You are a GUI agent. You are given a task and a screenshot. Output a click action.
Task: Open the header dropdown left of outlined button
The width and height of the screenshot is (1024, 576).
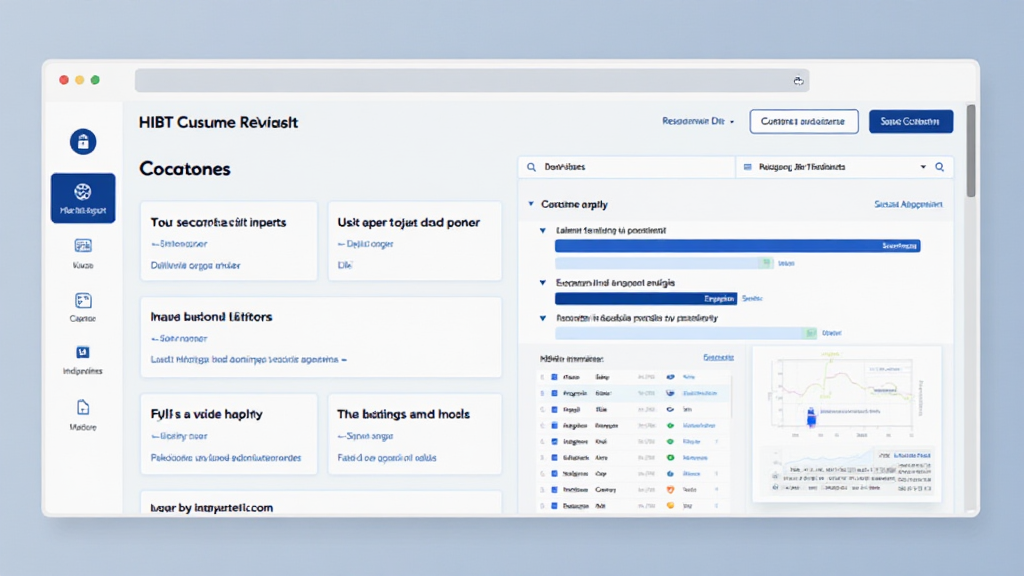coord(698,121)
